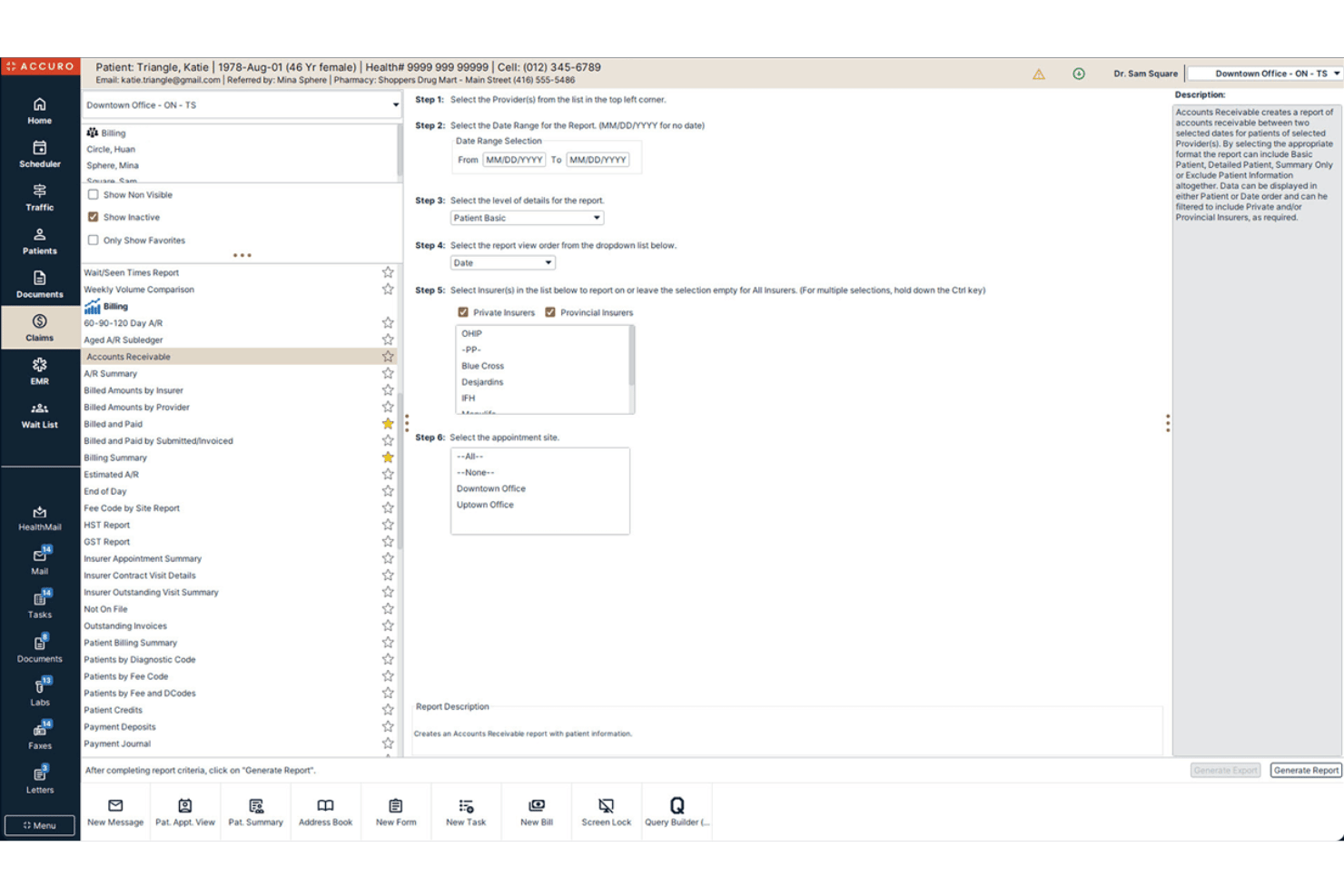Image resolution: width=1344 pixels, height=896 pixels.
Task: Click the From date field
Action: (514, 160)
